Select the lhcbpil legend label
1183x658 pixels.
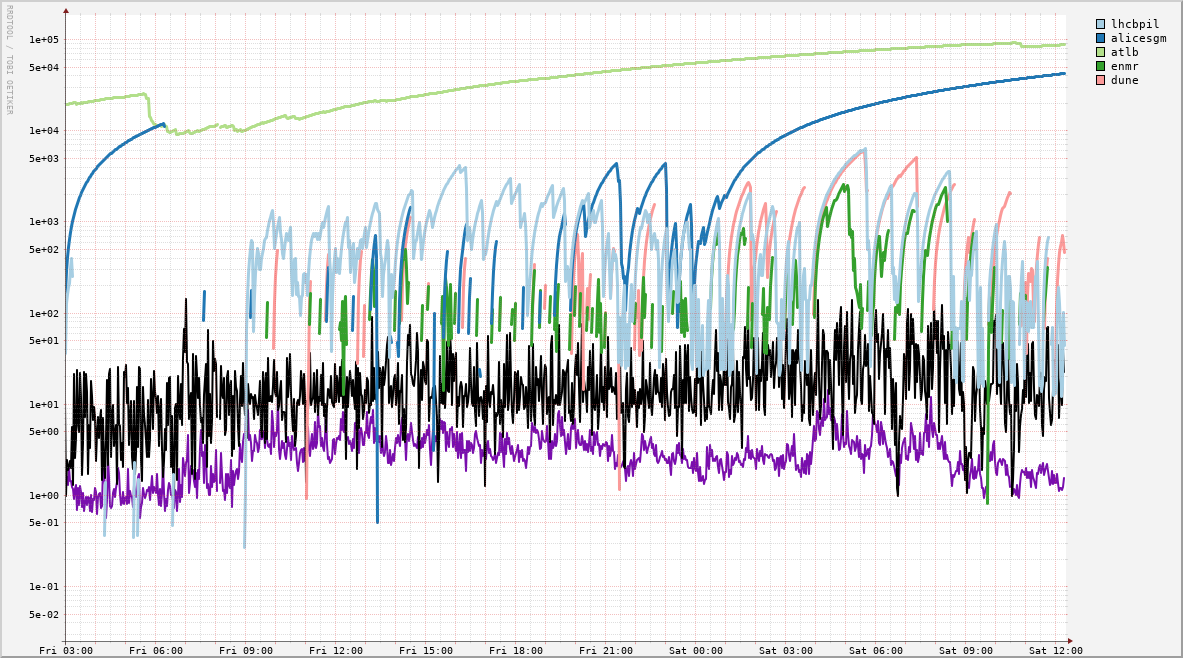1135,24
